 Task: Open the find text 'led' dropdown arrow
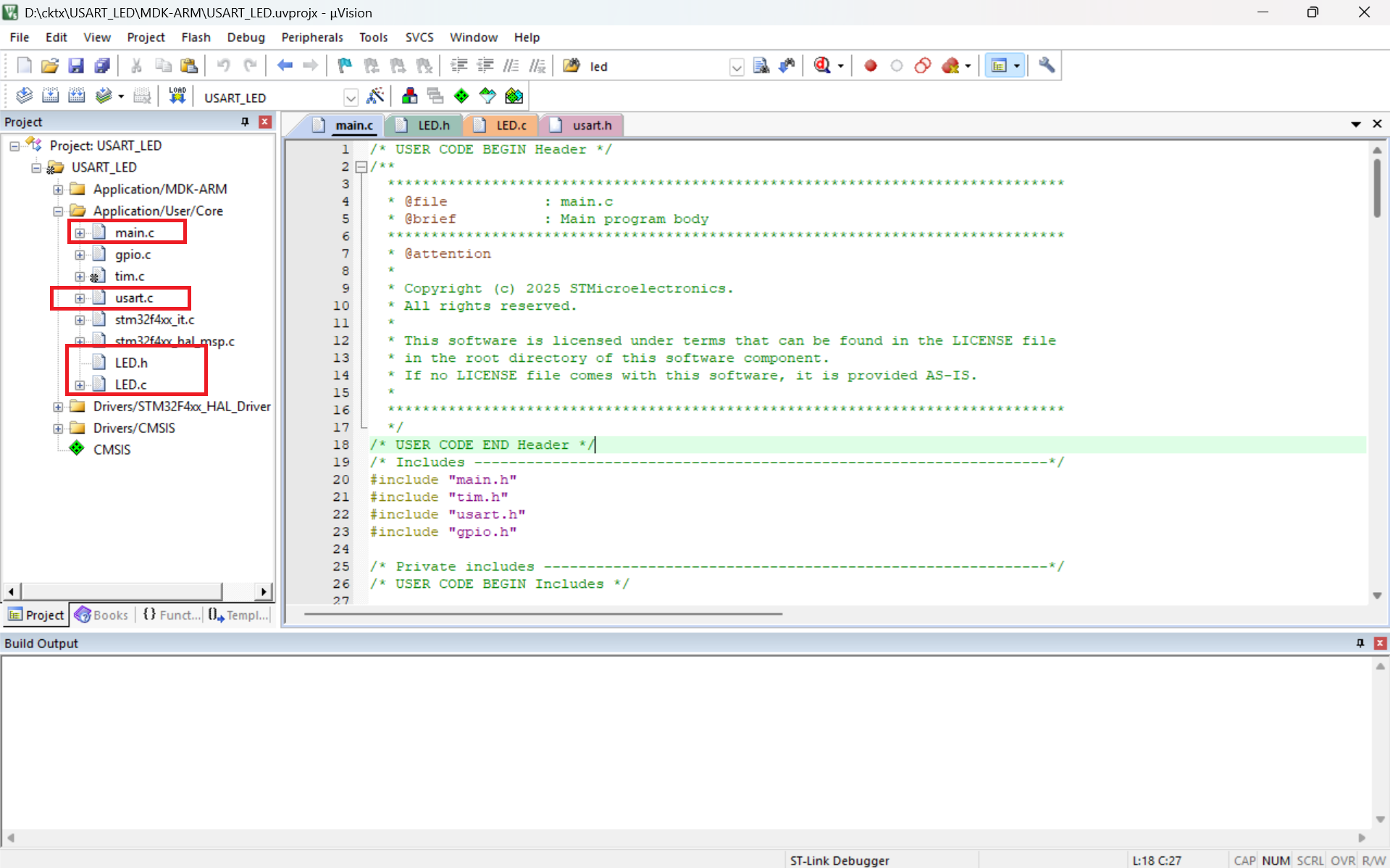[x=736, y=67]
